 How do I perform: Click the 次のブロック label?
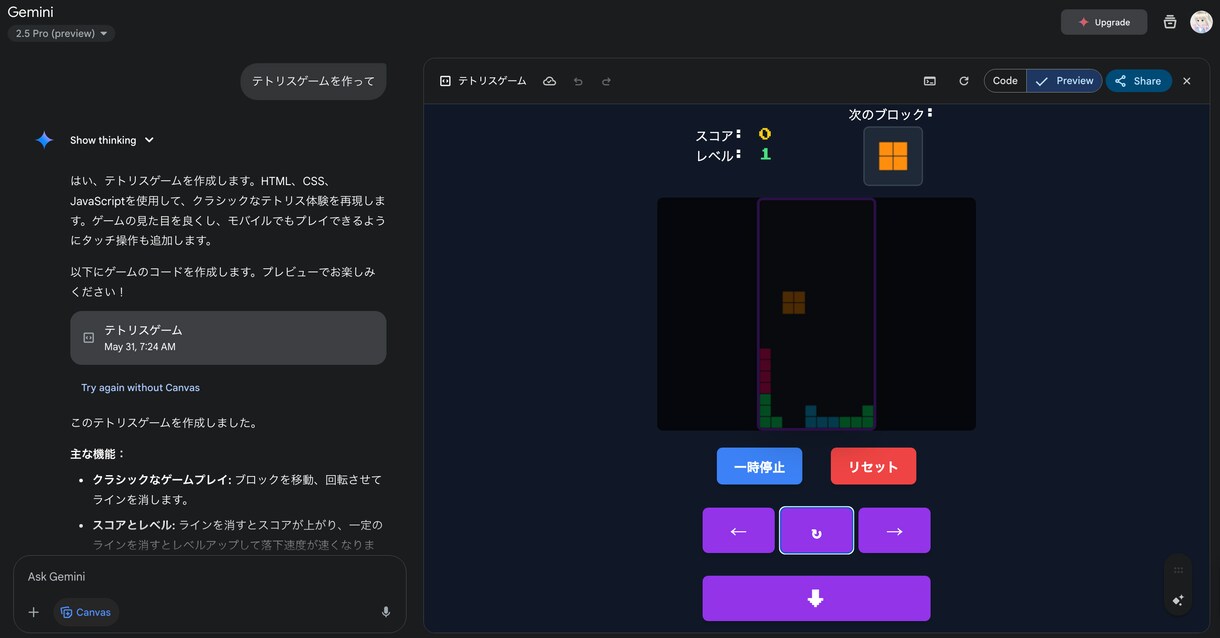[890, 114]
